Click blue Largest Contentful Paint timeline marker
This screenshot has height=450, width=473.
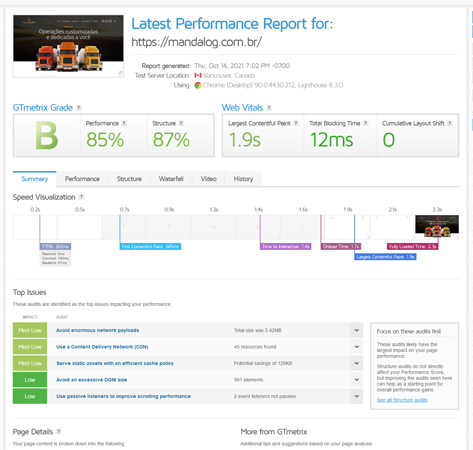click(385, 257)
